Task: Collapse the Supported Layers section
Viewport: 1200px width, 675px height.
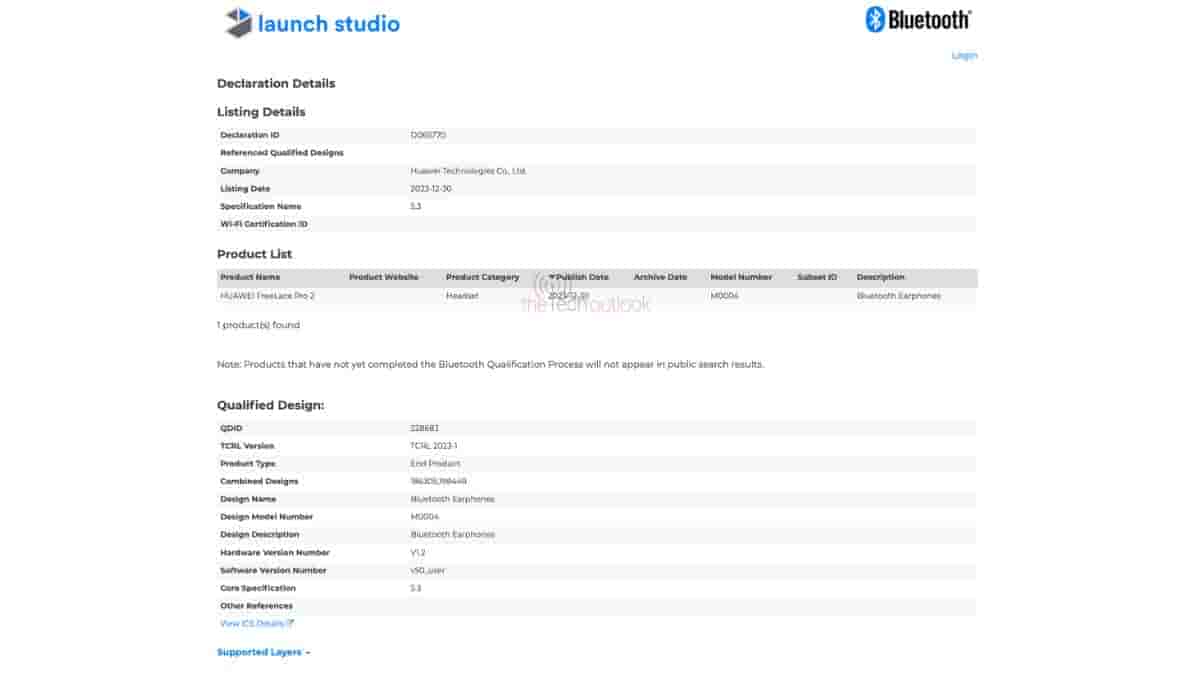Action: (258, 651)
